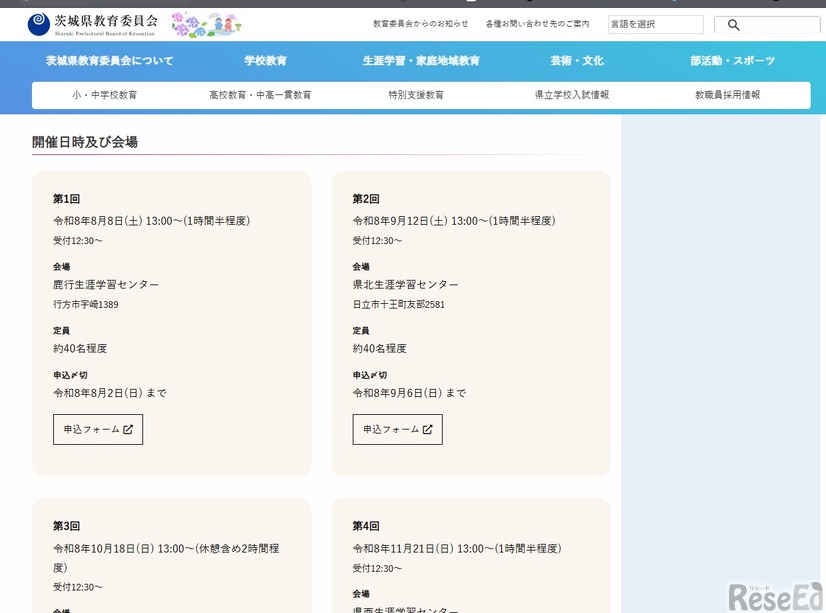Click 申込フォーム button for 第2回
826x613 pixels.
(x=398, y=429)
